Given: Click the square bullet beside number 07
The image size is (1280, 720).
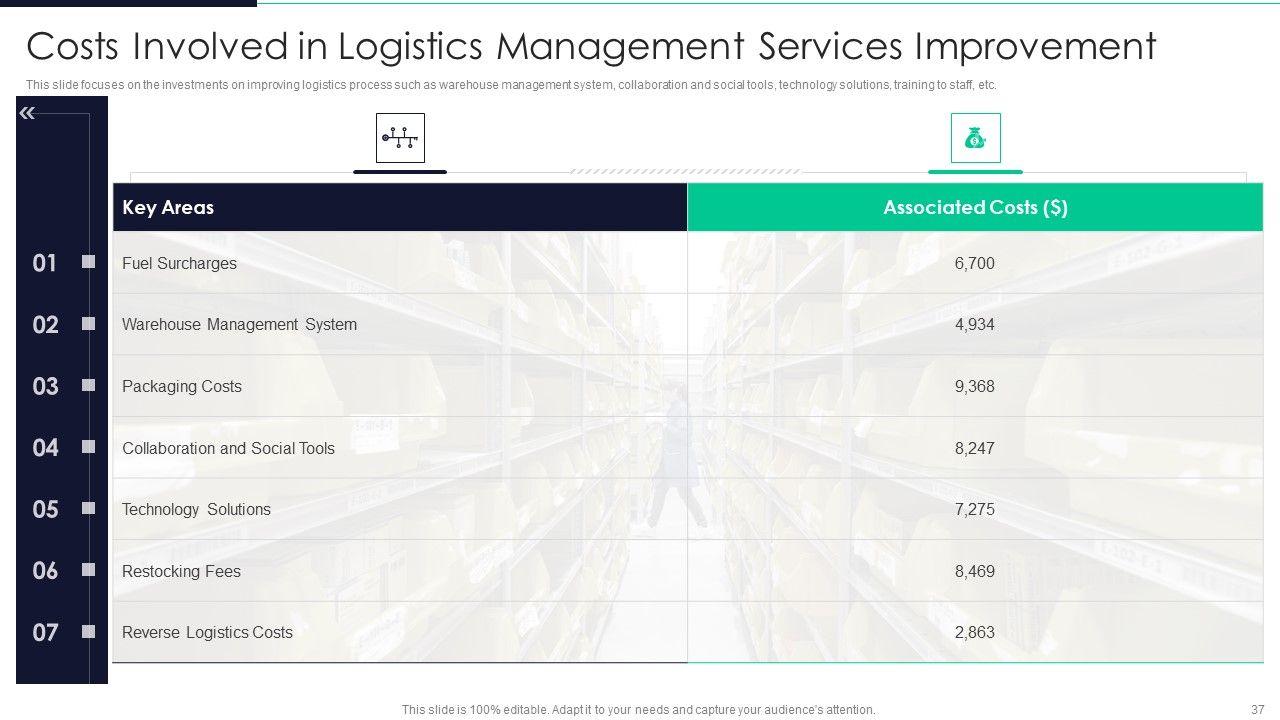Looking at the screenshot, I should pos(89,631).
